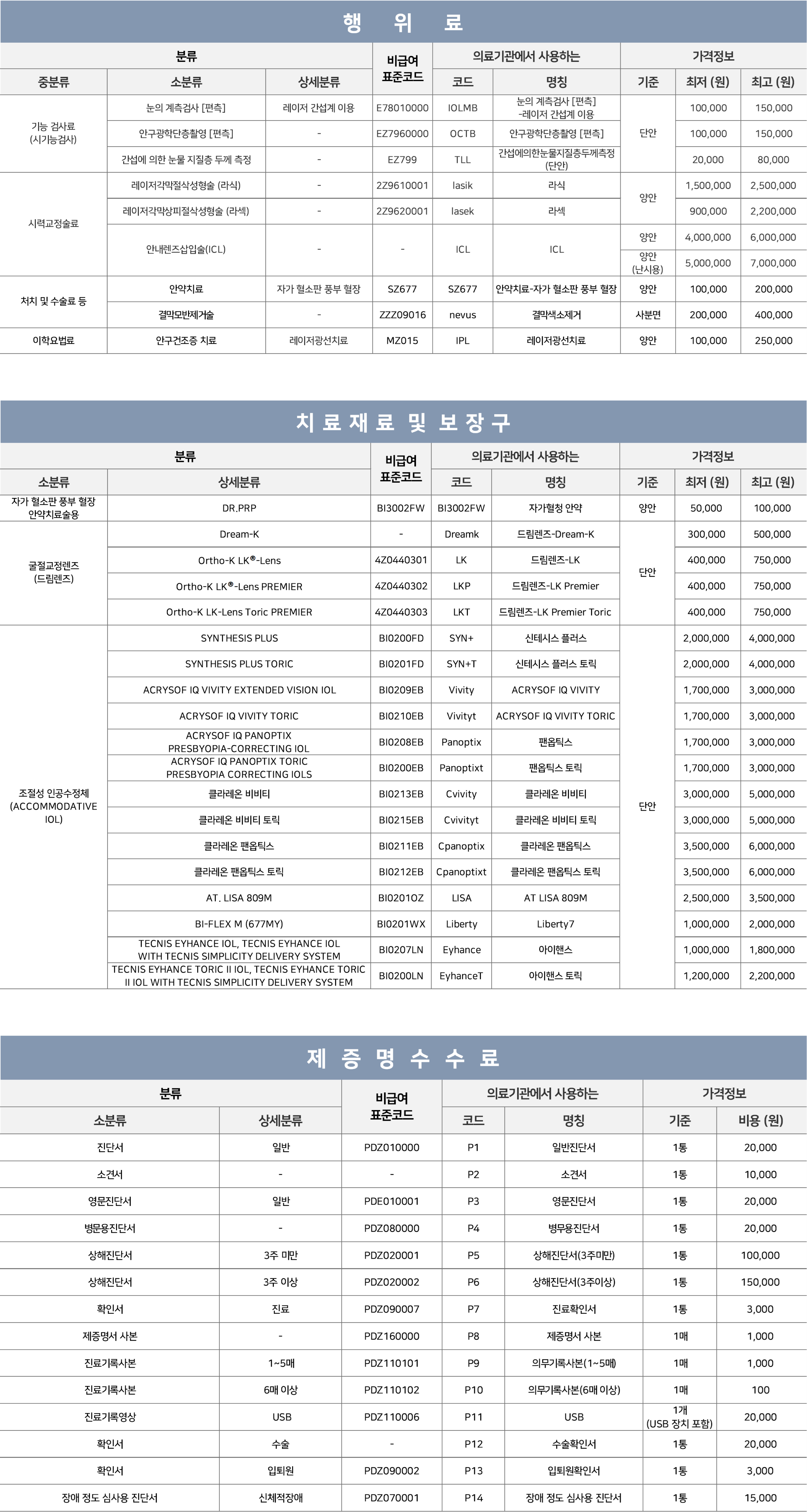The width and height of the screenshot is (807, 1512).
Task: Select the EZ7960000 code cell
Action: (x=402, y=134)
